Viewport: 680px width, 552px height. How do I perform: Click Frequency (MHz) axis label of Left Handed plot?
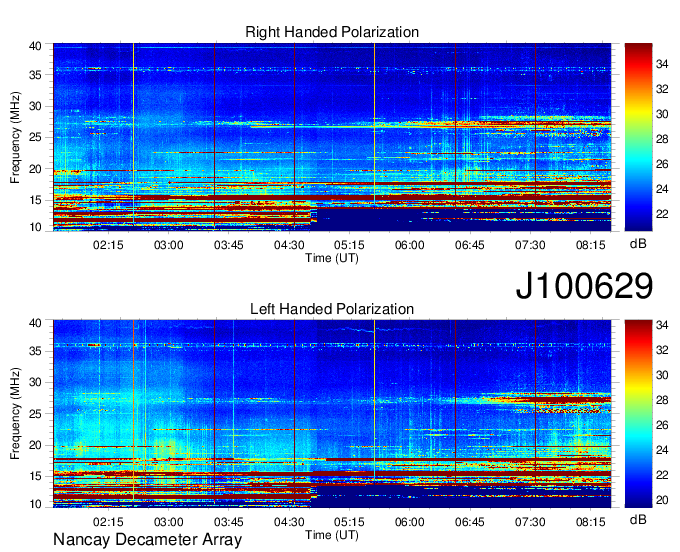pyautogui.click(x=15, y=414)
